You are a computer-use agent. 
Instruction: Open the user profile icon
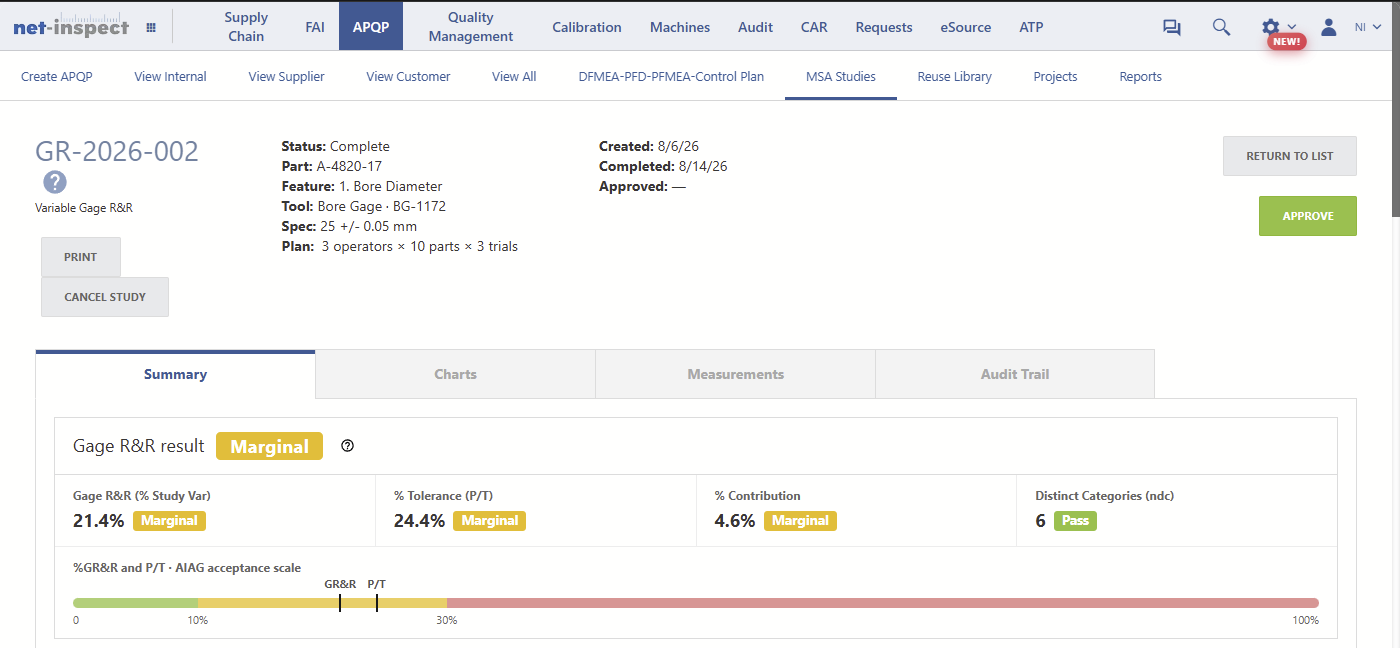pos(1329,27)
